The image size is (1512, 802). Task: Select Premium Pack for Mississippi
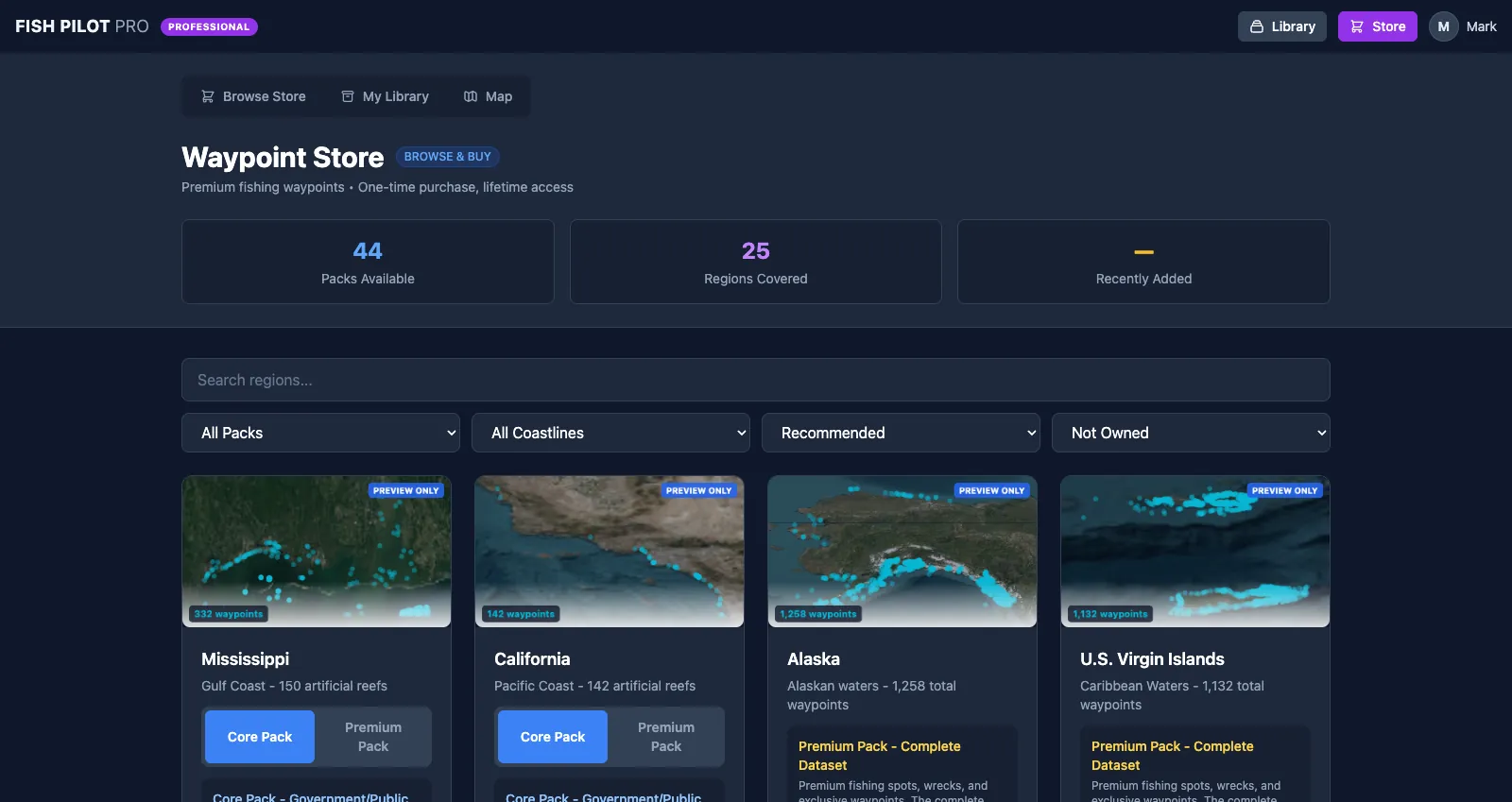click(373, 737)
